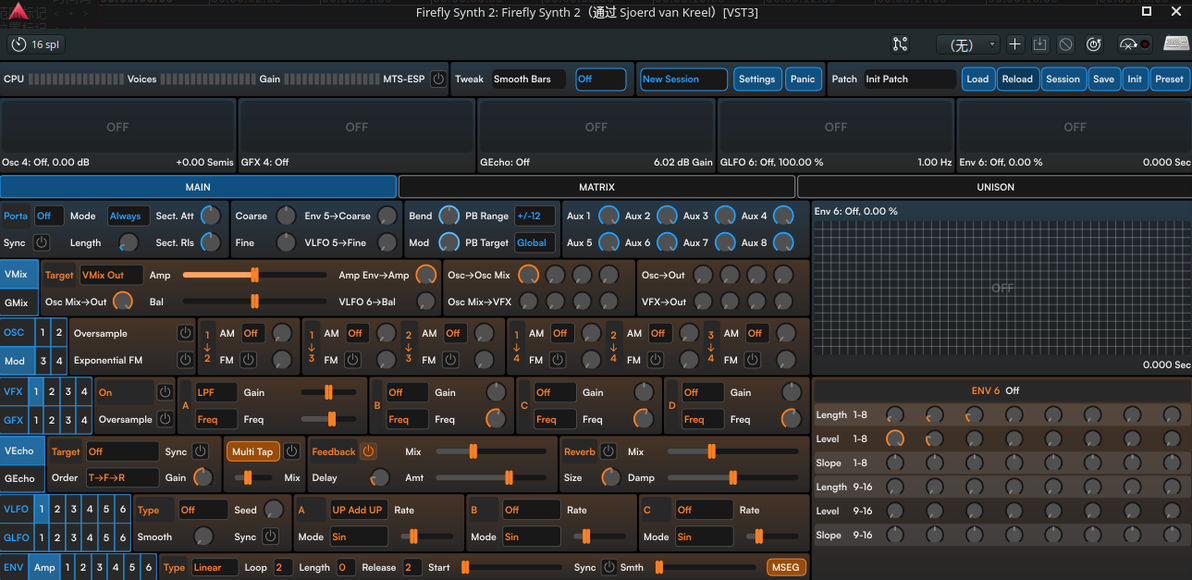
Task: Click the circle-slash icon in host toolbar
Action: click(x=1066, y=44)
